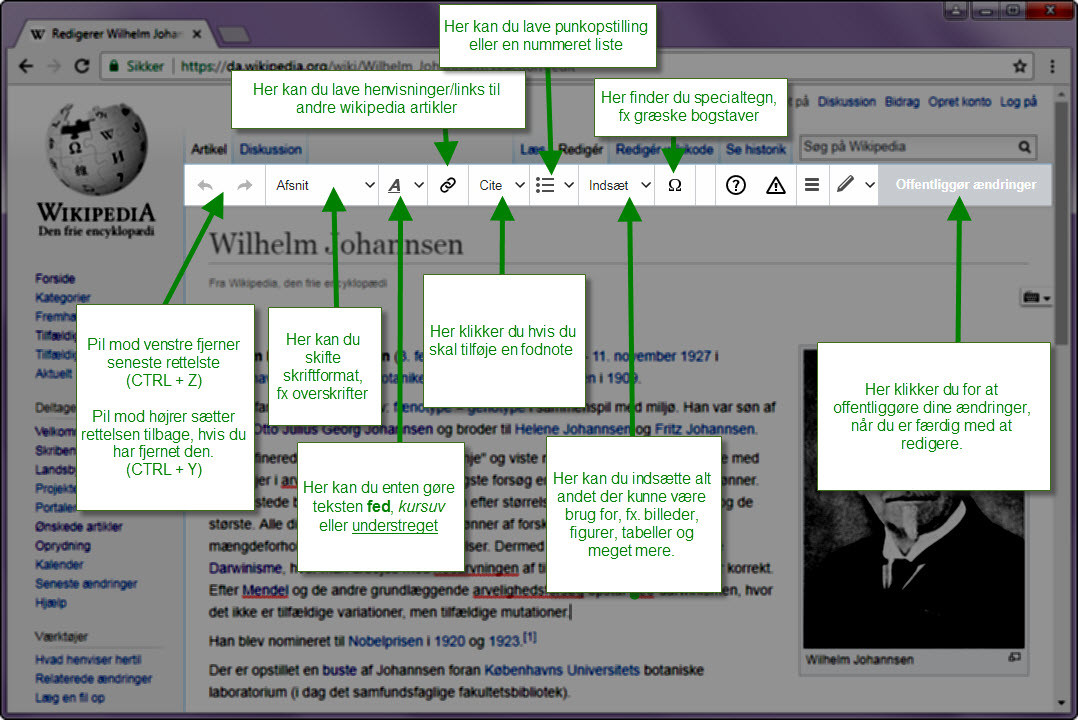Open Relaterede ændringer

pyautogui.click(x=94, y=679)
